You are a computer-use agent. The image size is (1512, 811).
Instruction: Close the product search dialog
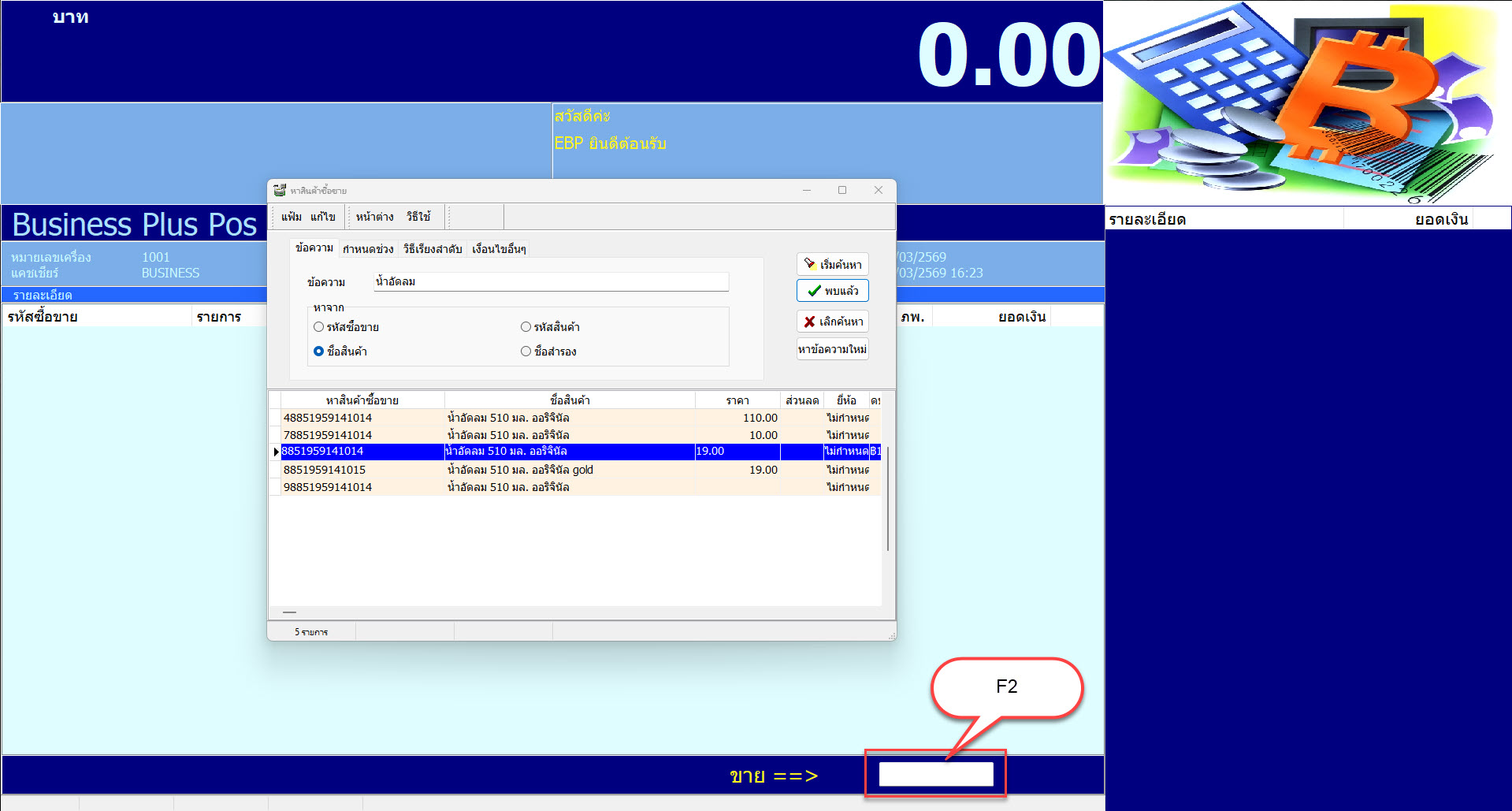click(x=879, y=190)
